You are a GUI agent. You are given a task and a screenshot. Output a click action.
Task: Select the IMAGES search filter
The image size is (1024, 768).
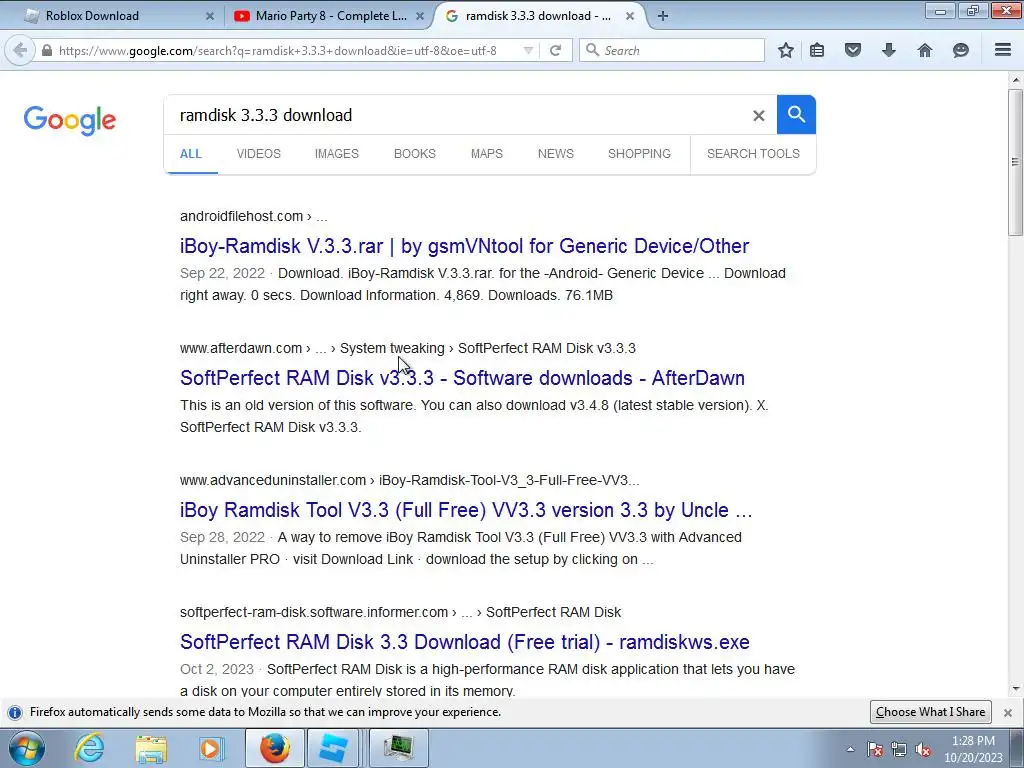pyautogui.click(x=336, y=153)
